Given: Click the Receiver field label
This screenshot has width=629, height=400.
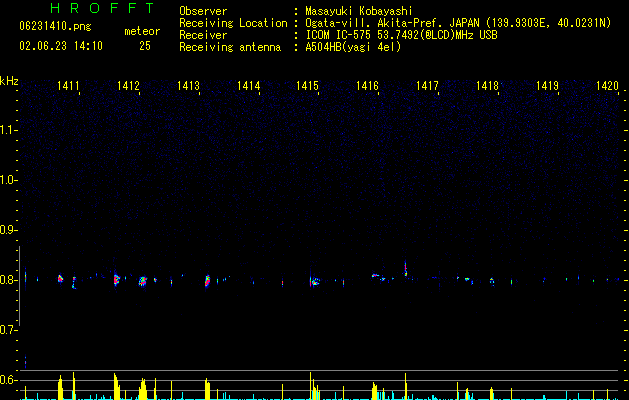Looking at the screenshot, I should (203, 35).
